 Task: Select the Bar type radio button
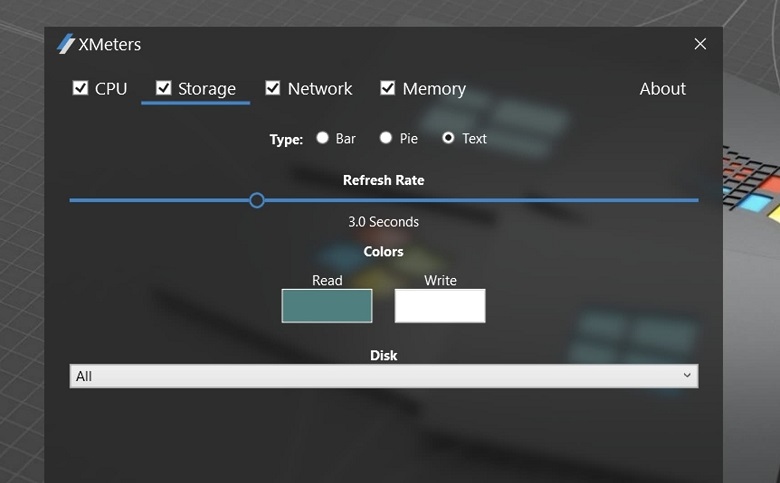(x=323, y=138)
